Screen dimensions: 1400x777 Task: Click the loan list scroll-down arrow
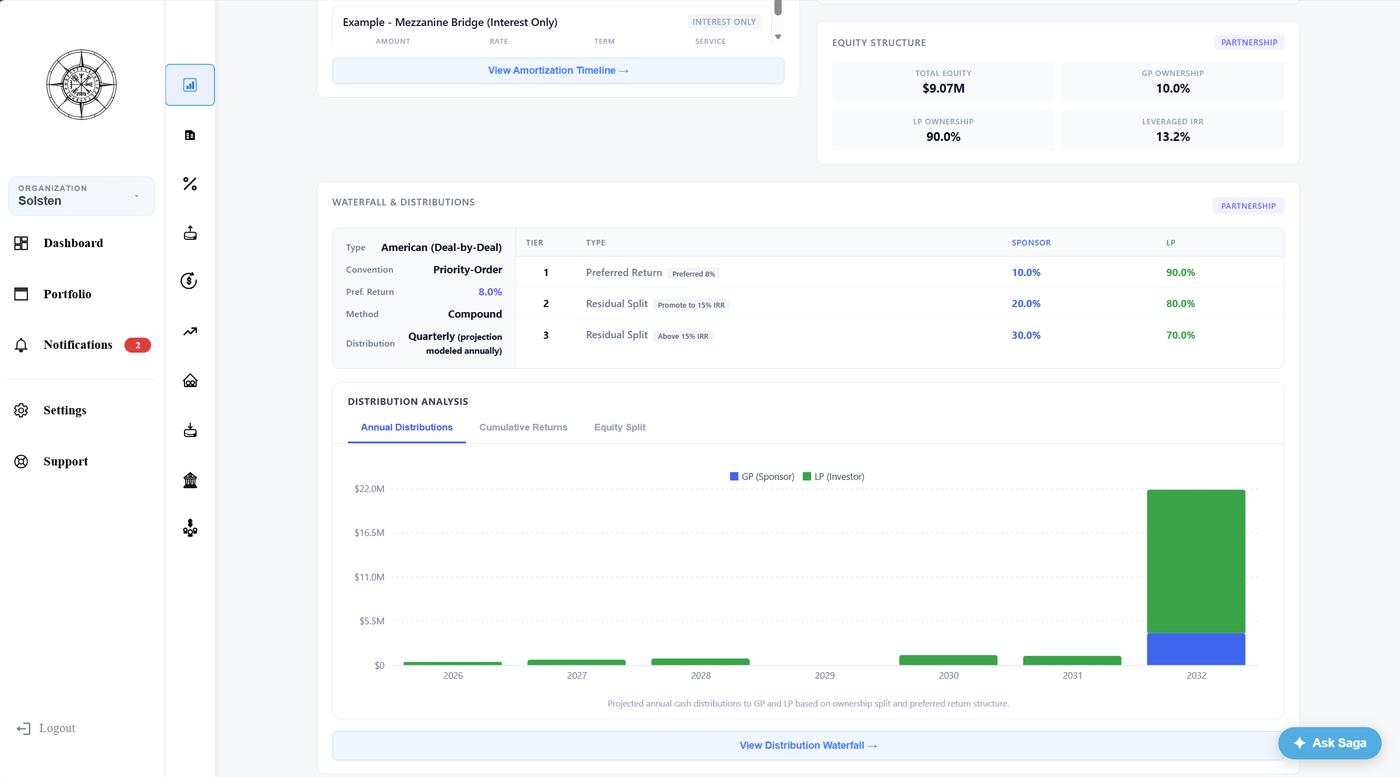(x=778, y=37)
